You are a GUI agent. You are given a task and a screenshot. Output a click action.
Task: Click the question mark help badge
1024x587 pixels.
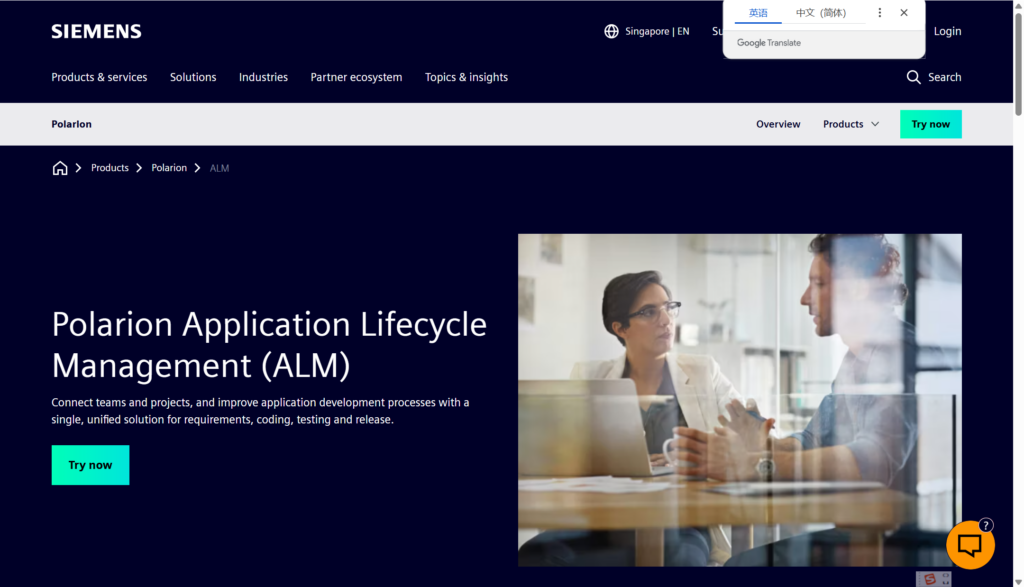pyautogui.click(x=986, y=525)
